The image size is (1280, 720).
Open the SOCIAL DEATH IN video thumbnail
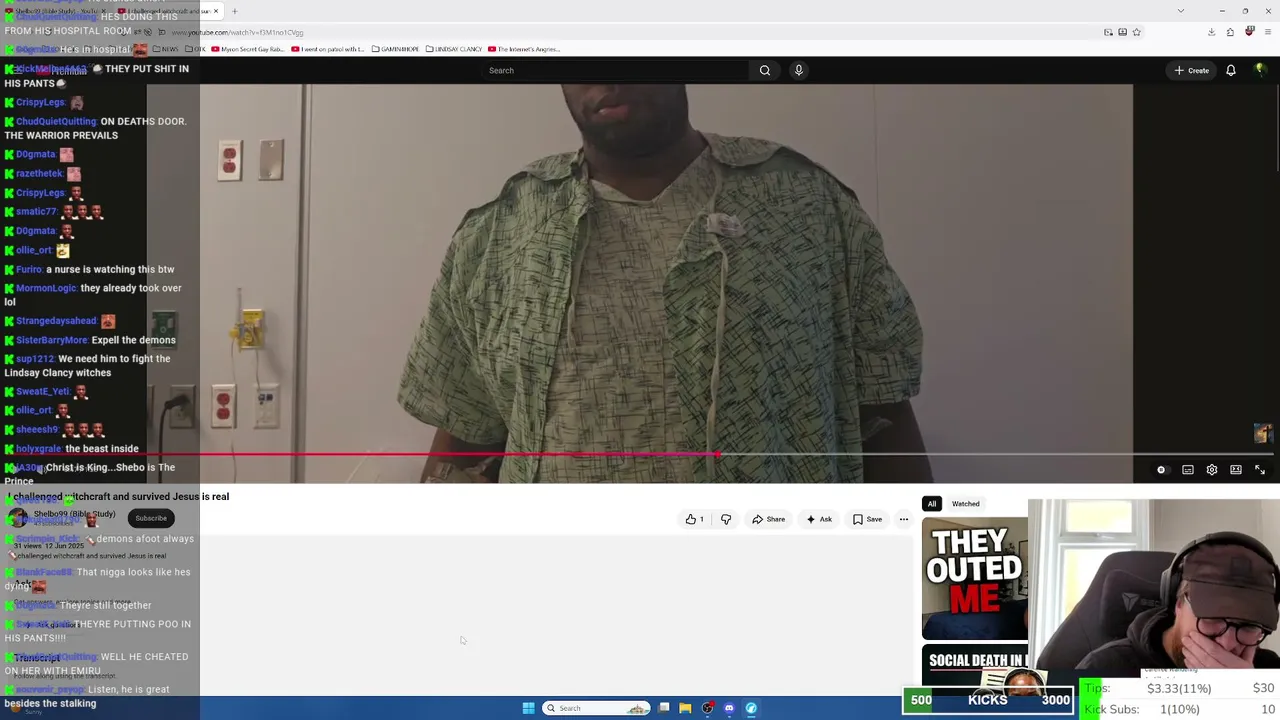pyautogui.click(x=975, y=671)
